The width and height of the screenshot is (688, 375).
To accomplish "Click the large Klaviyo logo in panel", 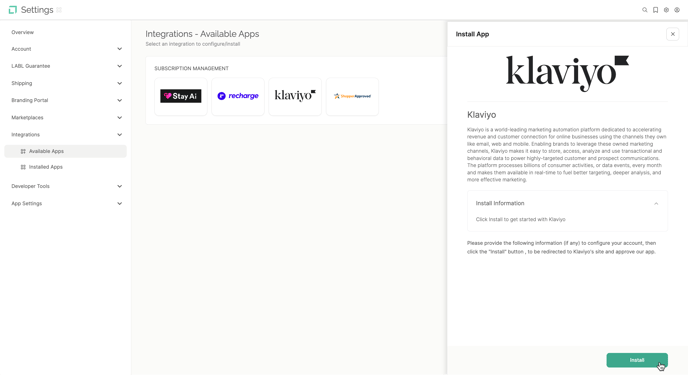I will [x=567, y=73].
